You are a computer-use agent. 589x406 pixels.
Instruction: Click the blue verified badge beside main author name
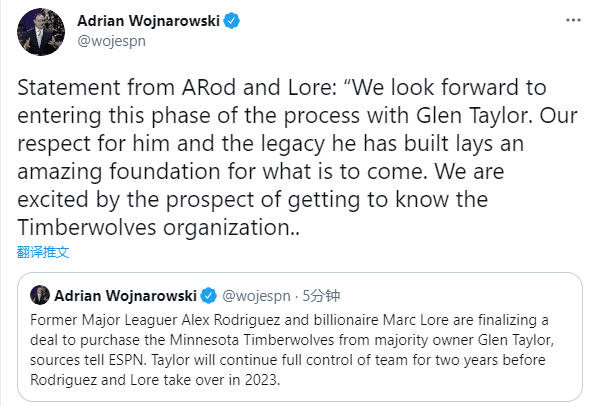pos(232,21)
